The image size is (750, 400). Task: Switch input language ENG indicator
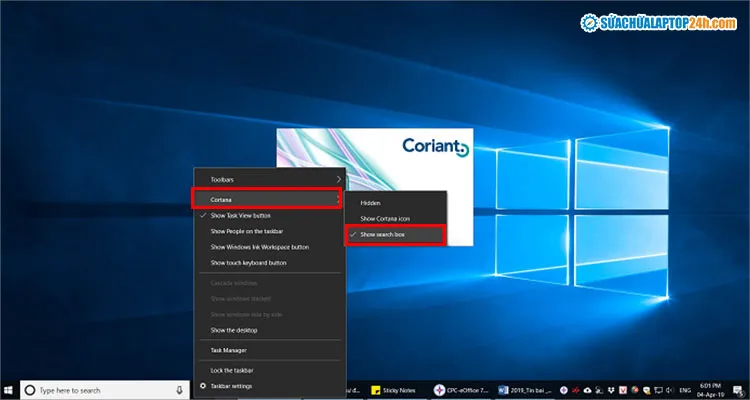tap(685, 390)
